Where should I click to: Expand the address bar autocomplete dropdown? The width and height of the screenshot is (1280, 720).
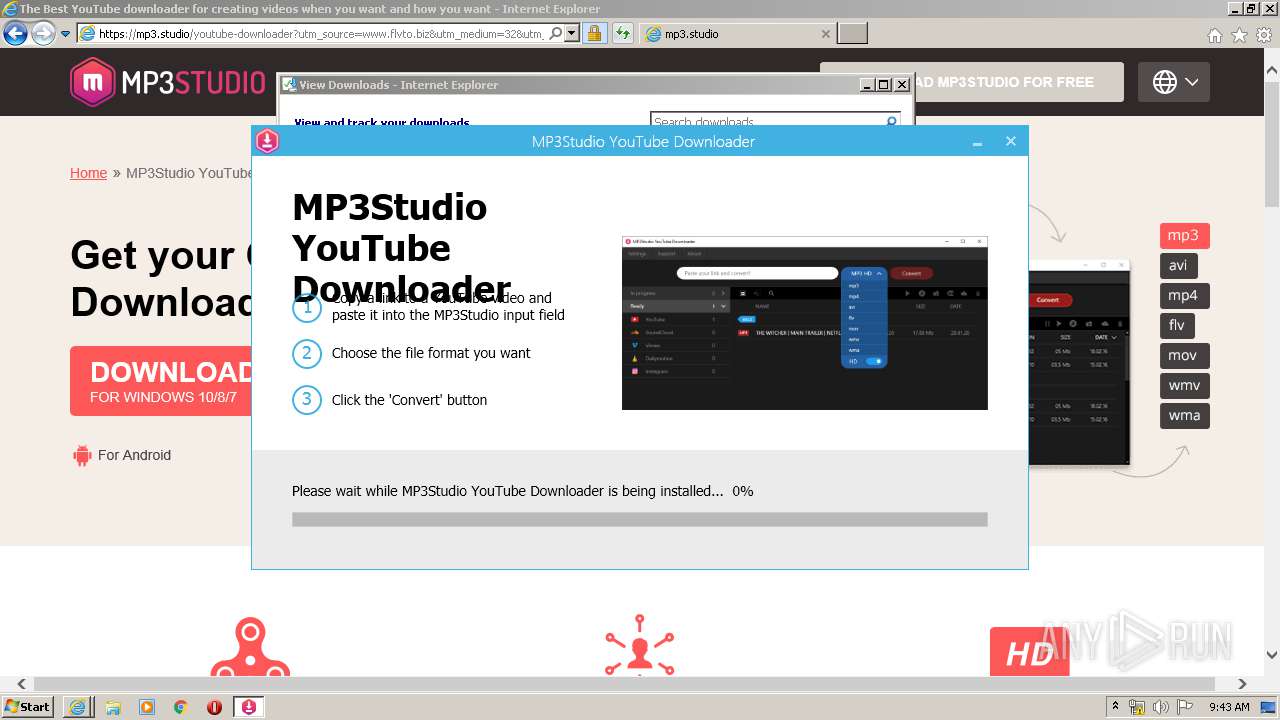coord(572,33)
